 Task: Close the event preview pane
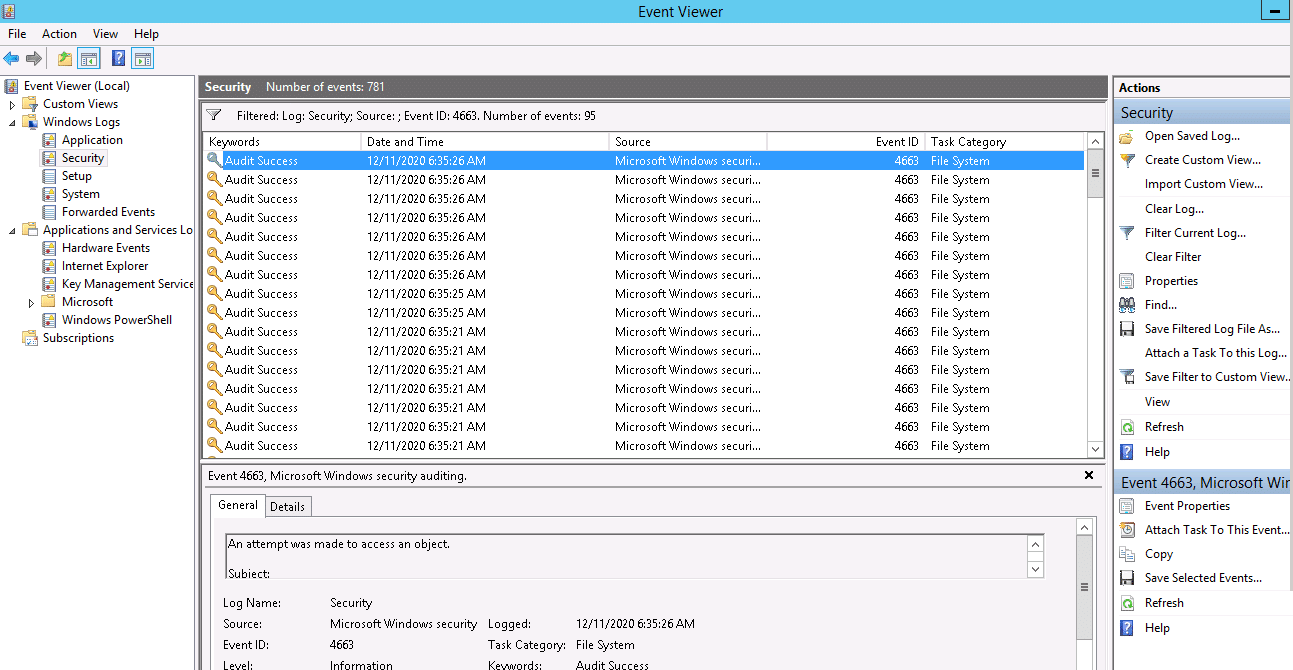coord(1089,475)
